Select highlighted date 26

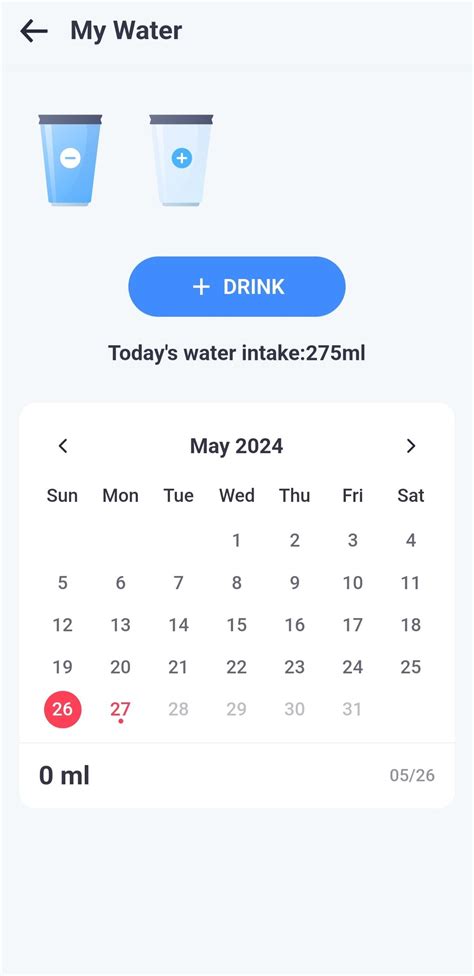[62, 709]
